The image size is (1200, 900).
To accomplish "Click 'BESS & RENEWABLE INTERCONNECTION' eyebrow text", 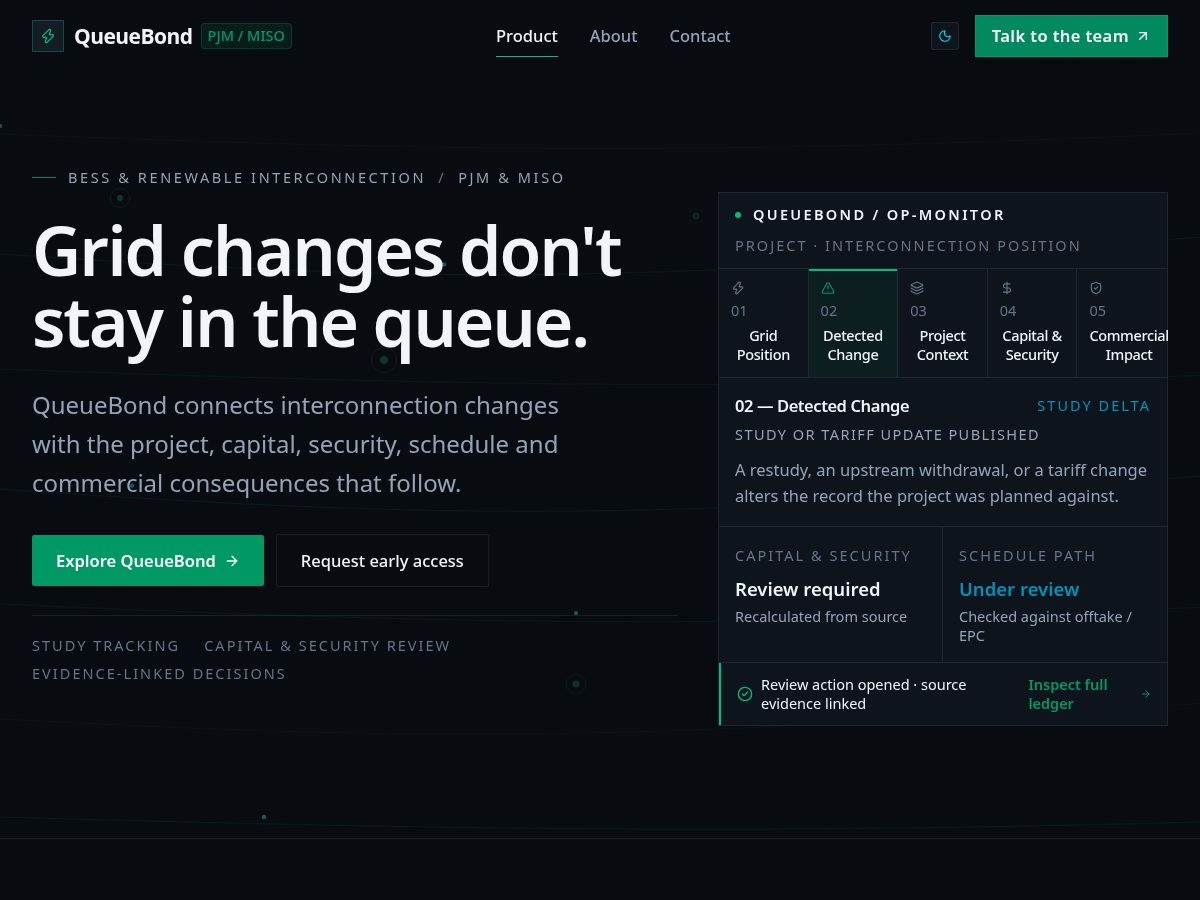I will 246,178.
